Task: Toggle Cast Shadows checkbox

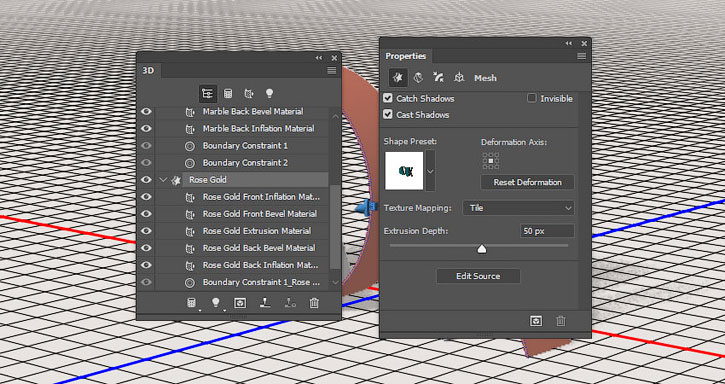Action: [x=388, y=115]
